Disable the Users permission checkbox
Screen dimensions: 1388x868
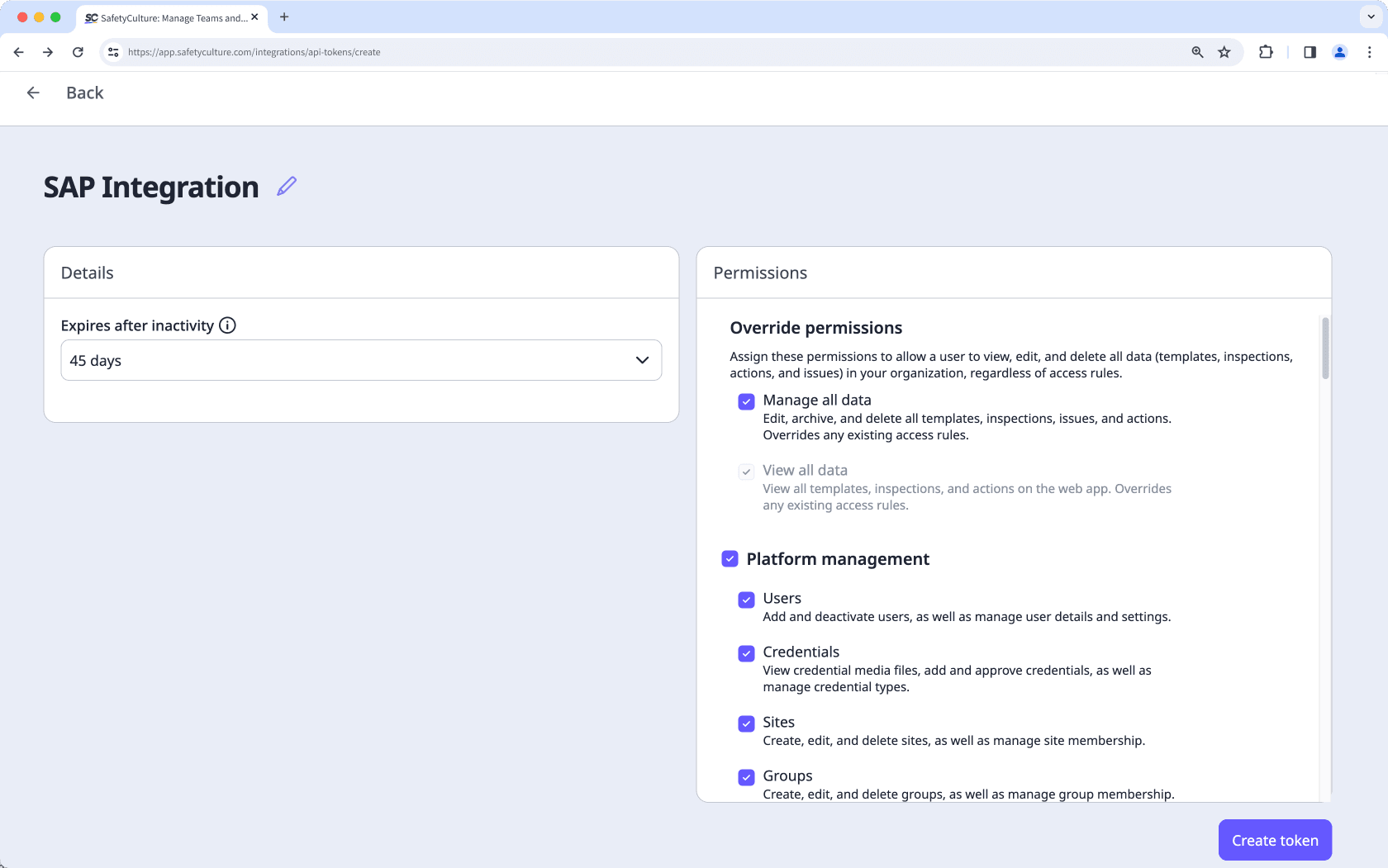pyautogui.click(x=746, y=600)
